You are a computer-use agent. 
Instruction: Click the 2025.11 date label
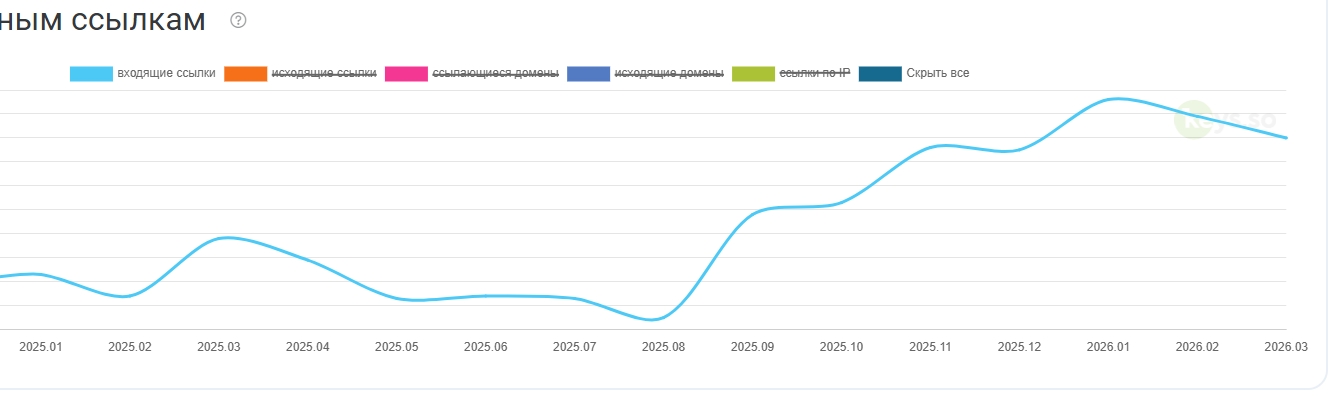tap(930, 347)
